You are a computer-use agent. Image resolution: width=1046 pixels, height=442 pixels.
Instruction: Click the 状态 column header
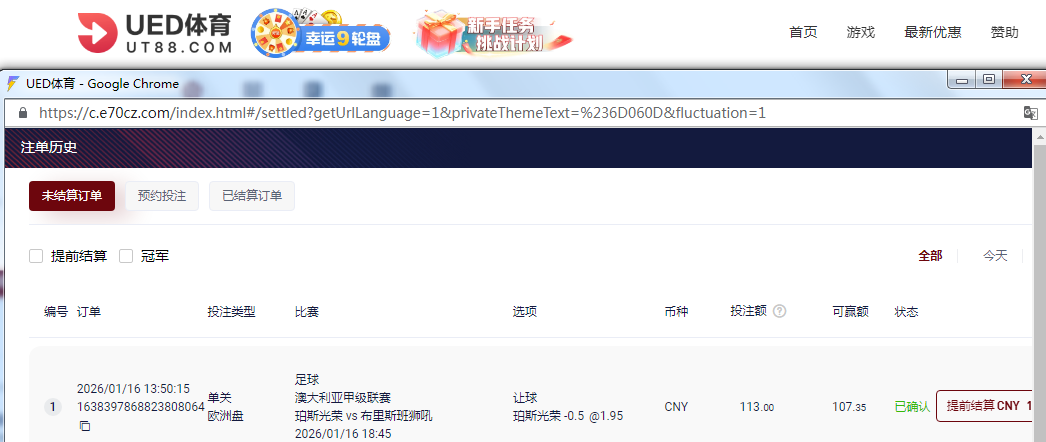pyautogui.click(x=907, y=311)
